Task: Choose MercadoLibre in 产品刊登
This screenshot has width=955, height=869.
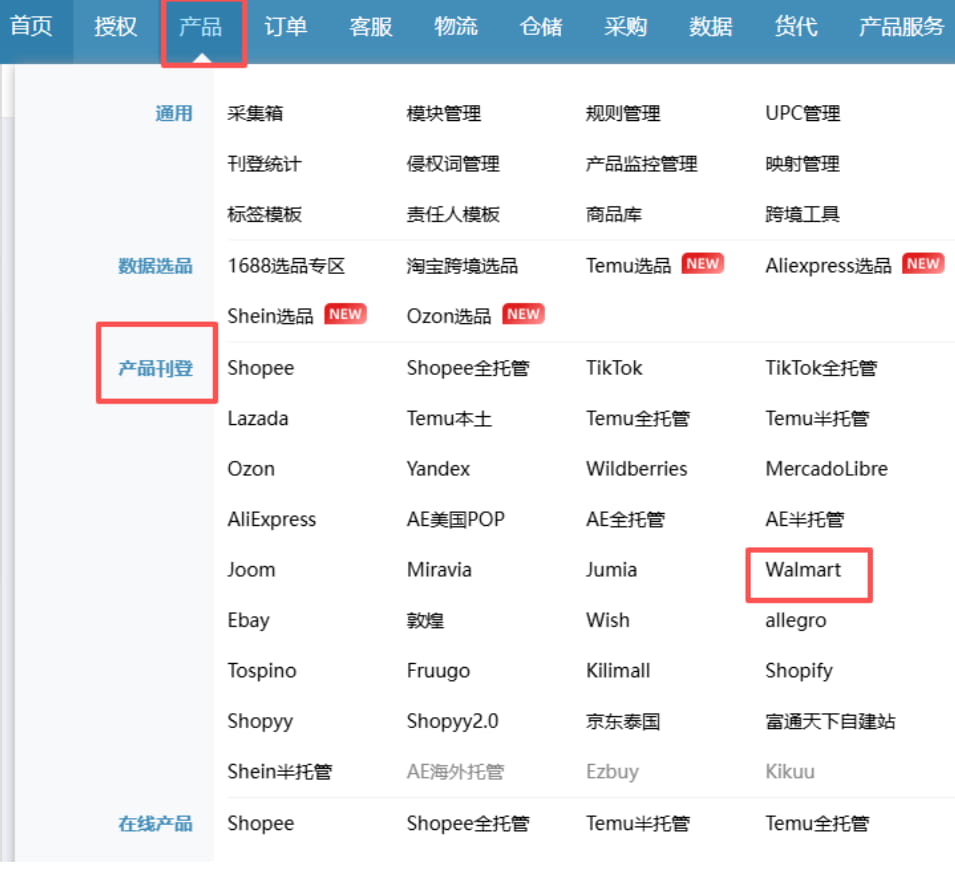Action: click(826, 469)
